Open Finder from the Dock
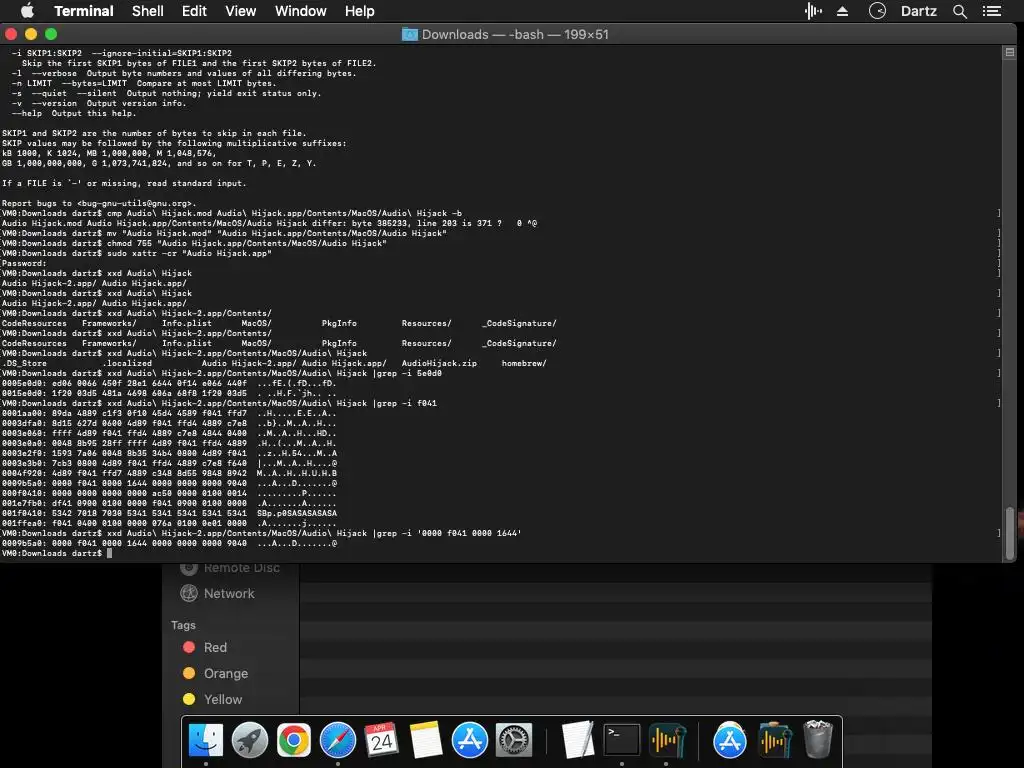The width and height of the screenshot is (1024, 768). tap(206, 740)
